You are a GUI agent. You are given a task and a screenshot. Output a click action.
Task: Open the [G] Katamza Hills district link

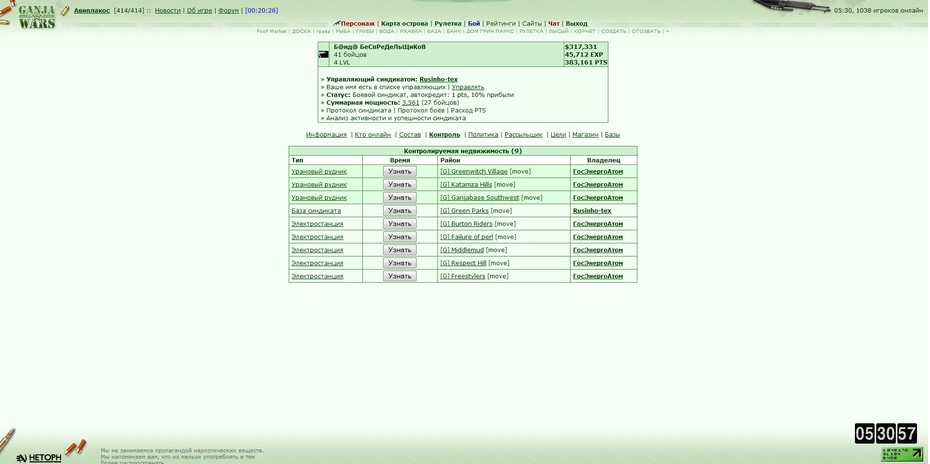(466, 185)
